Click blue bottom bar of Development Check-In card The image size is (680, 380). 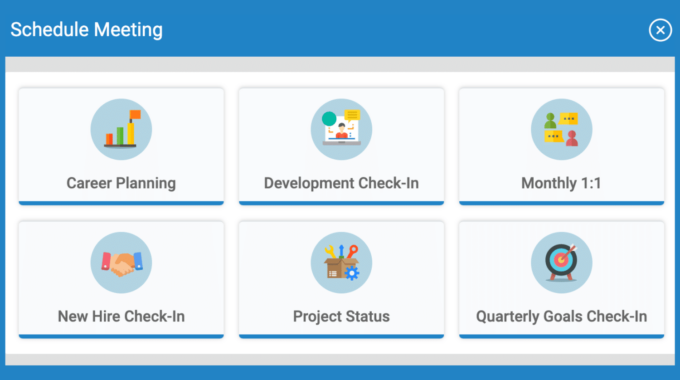click(x=341, y=203)
